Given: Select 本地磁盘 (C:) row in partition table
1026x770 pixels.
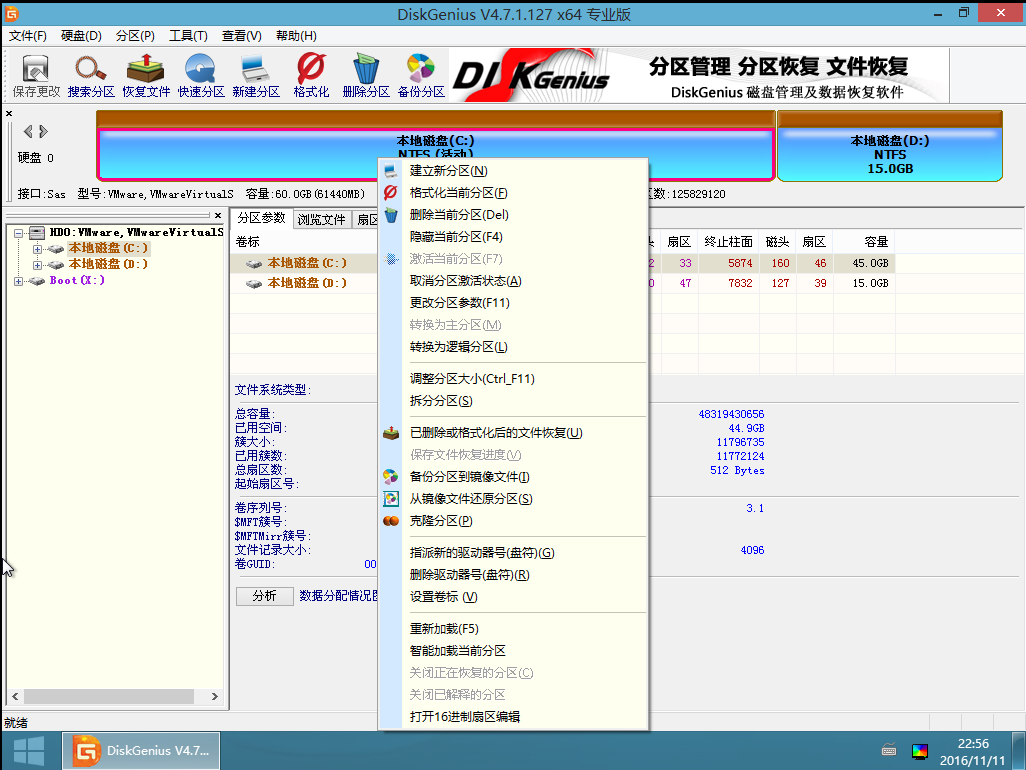Looking at the screenshot, I should tap(306, 263).
